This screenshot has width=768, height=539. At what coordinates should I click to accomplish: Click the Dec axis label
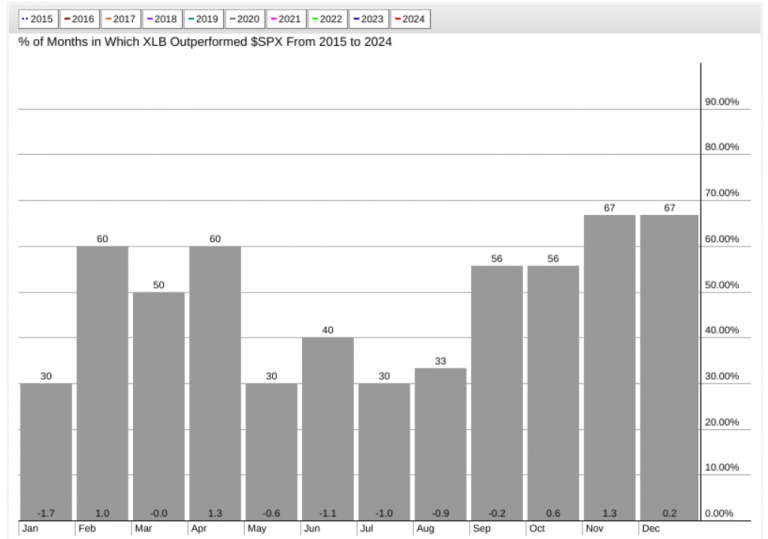[650, 528]
